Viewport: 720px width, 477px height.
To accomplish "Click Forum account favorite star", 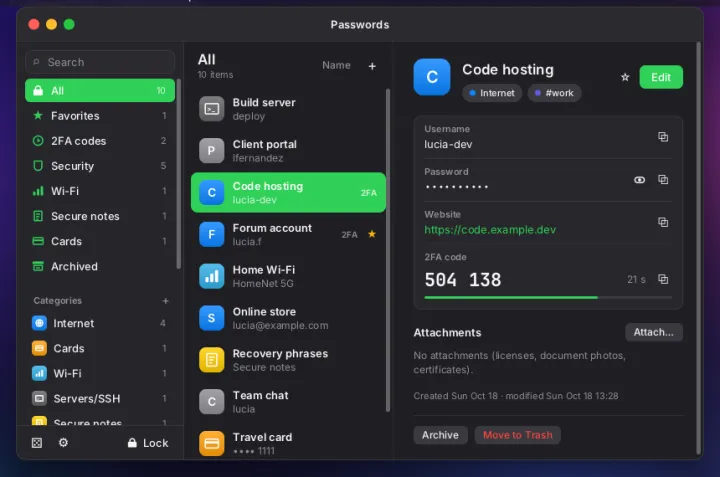I will pyautogui.click(x=372, y=234).
